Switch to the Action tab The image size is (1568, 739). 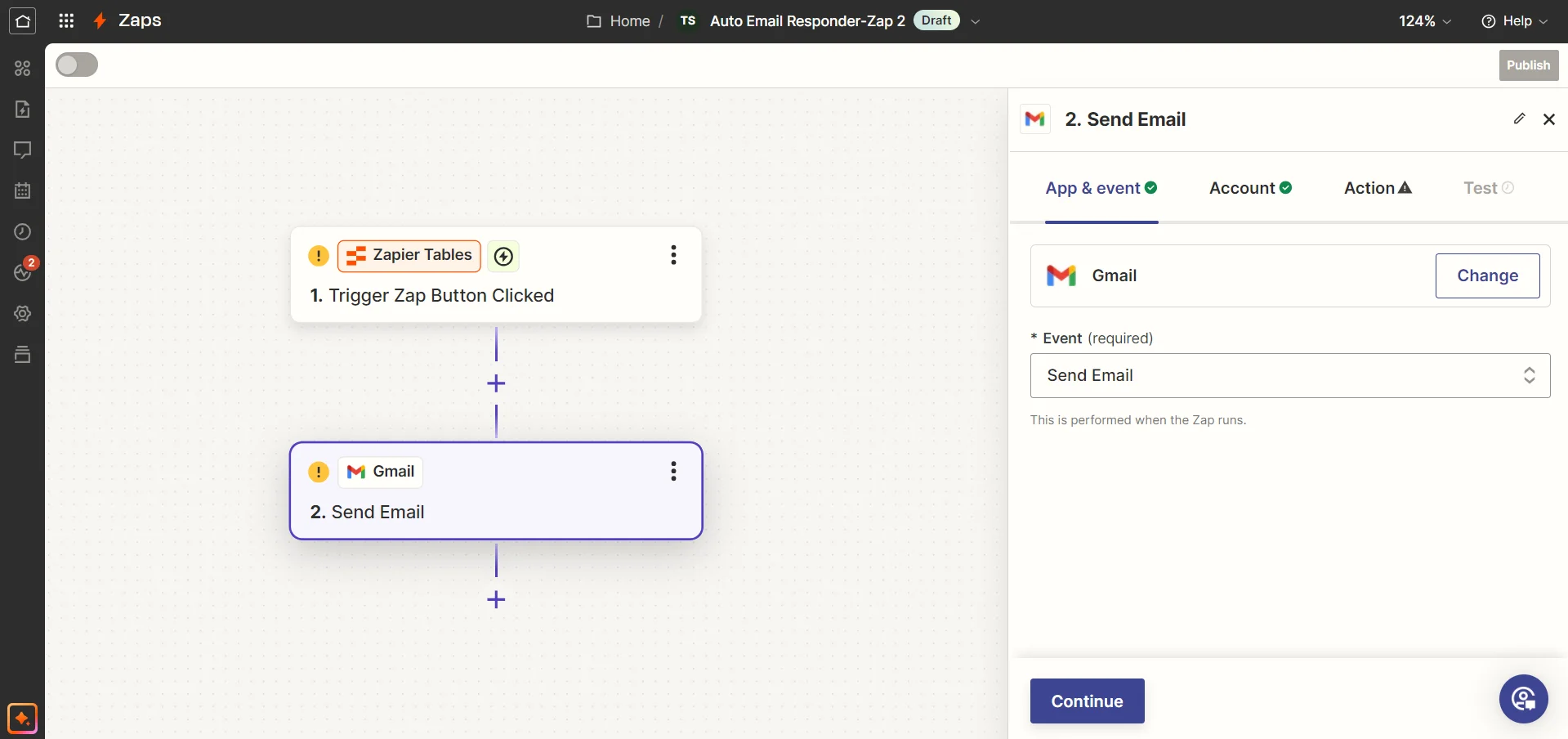click(x=1378, y=188)
